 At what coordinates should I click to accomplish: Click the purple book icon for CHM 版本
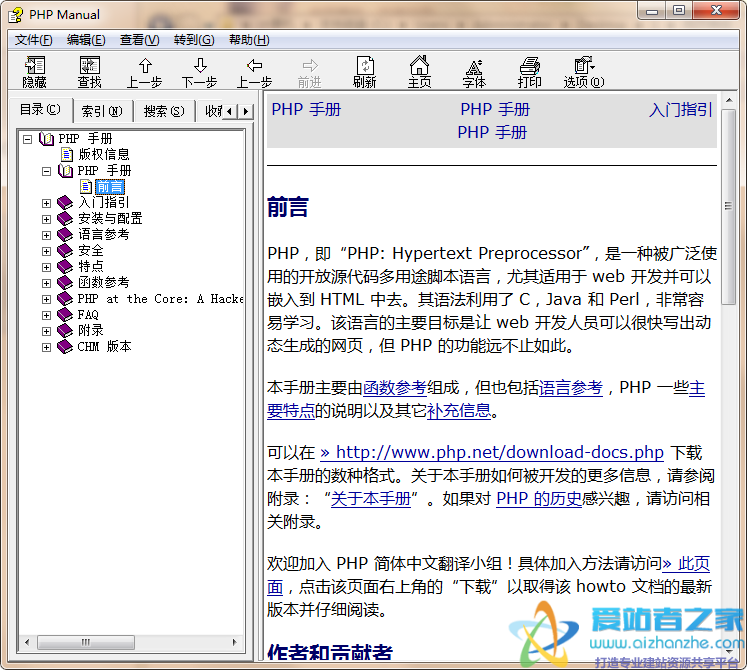pyautogui.click(x=65, y=346)
